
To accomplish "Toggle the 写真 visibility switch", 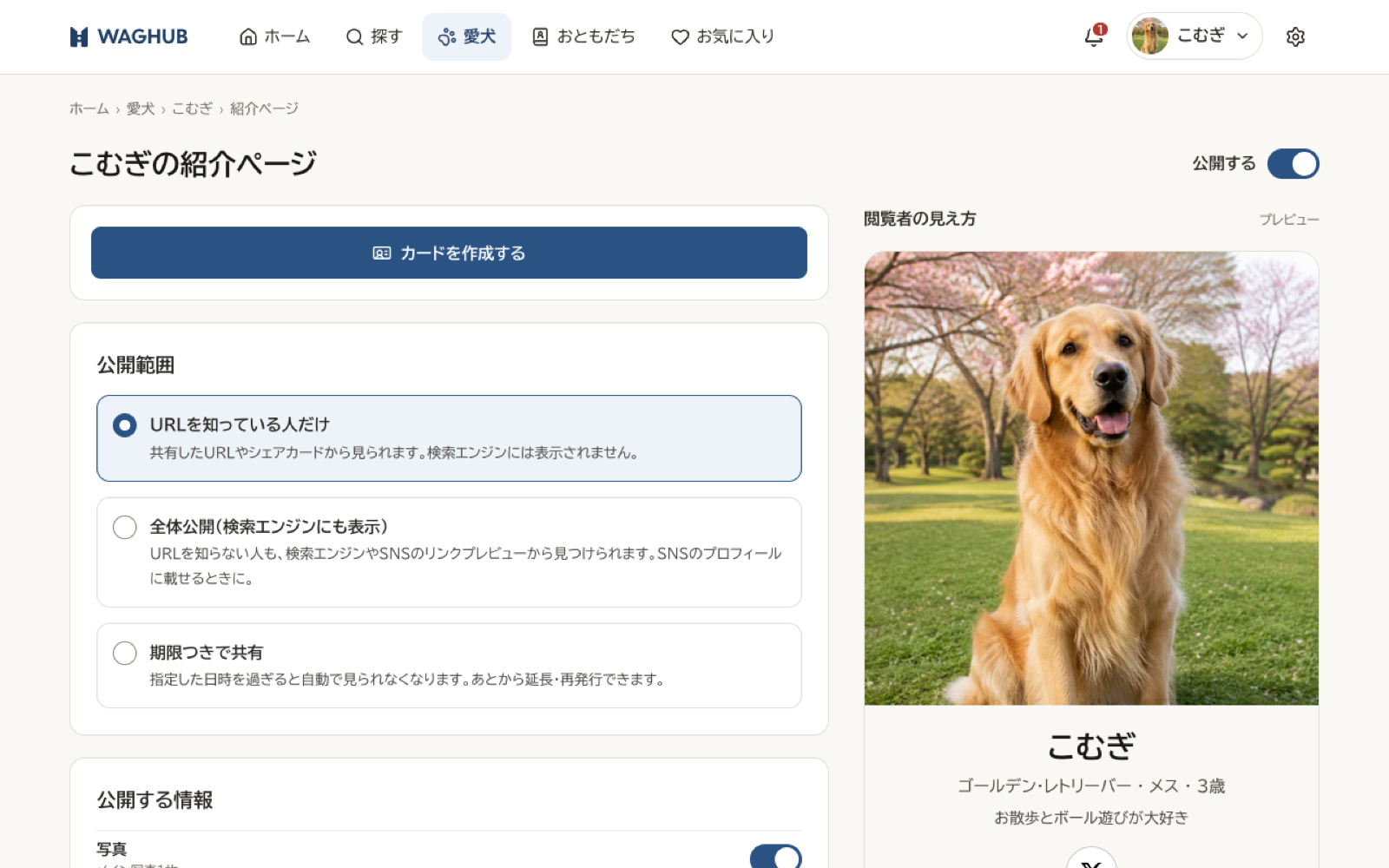I will [775, 857].
